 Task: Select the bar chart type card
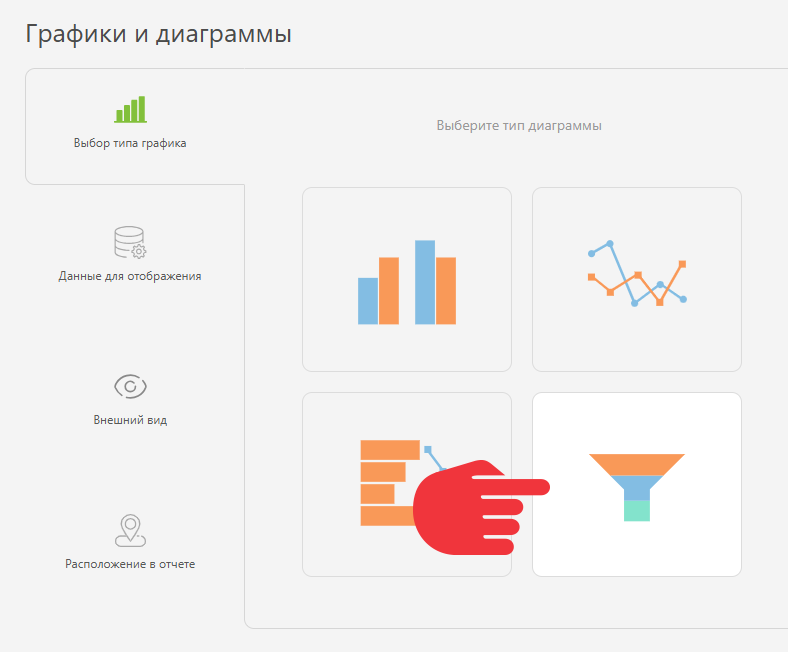point(407,280)
